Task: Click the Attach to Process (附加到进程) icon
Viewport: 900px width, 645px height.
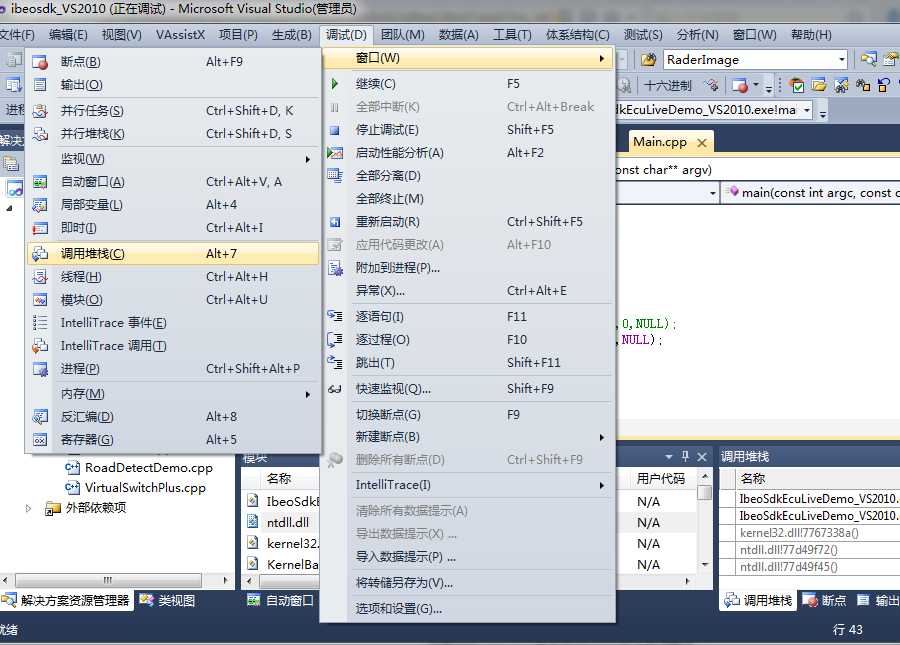Action: tap(335, 268)
